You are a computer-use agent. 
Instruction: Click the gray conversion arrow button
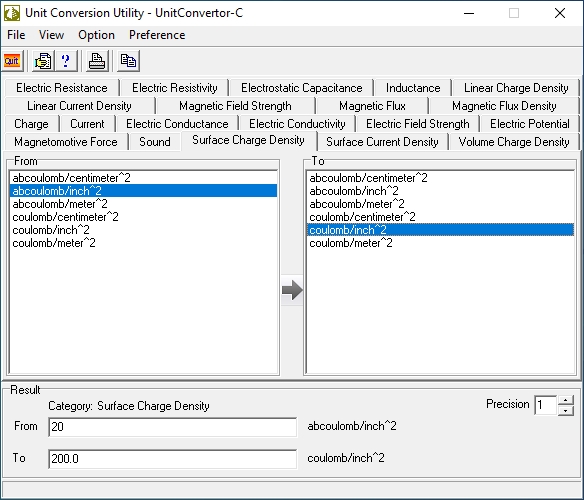[292, 290]
